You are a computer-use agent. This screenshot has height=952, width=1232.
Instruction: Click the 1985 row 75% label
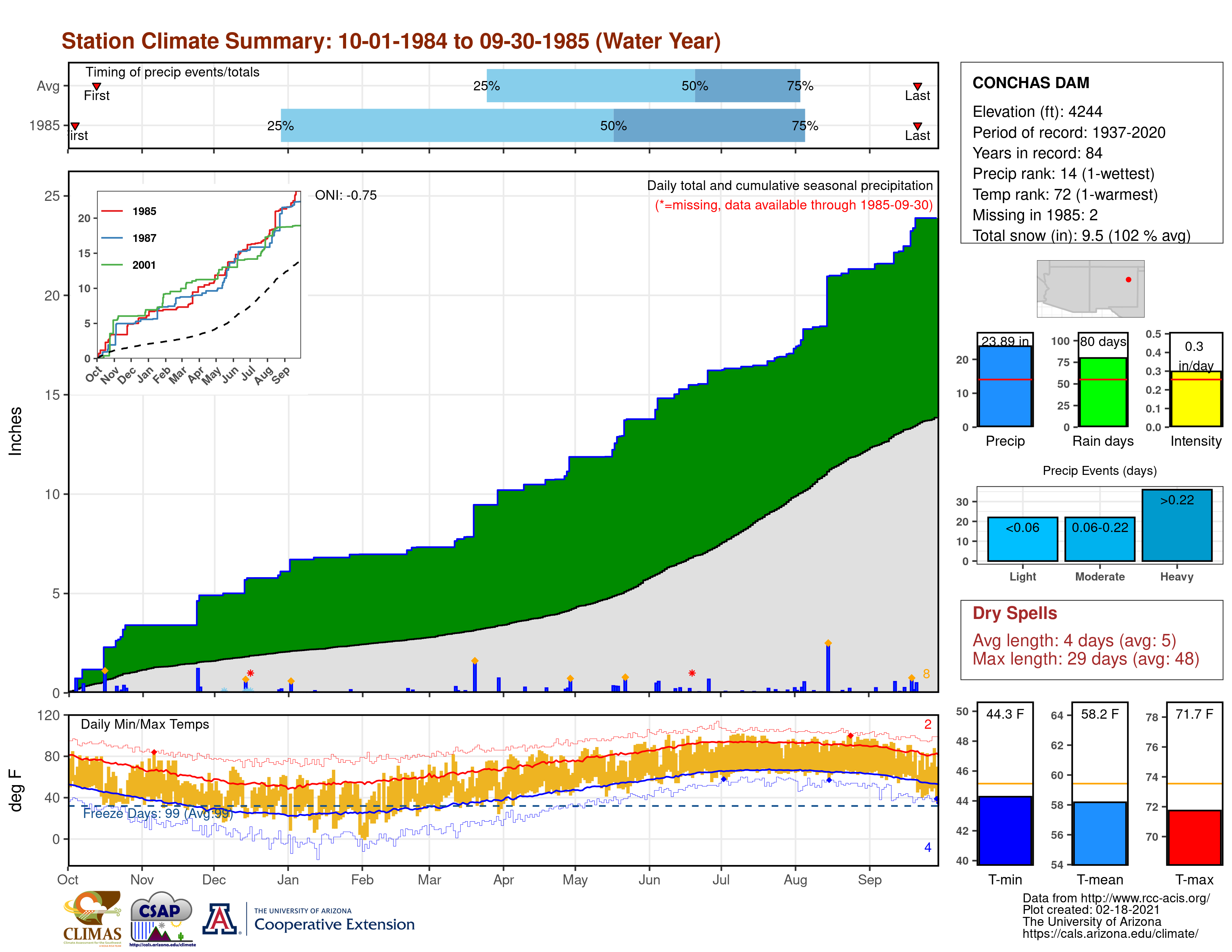pyautogui.click(x=805, y=126)
